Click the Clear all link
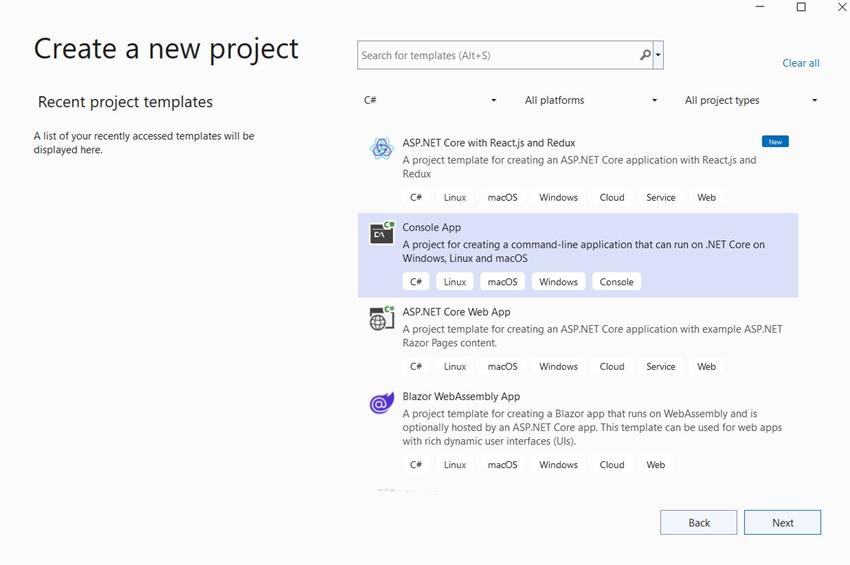Image resolution: width=850 pixels, height=565 pixels. pos(801,63)
